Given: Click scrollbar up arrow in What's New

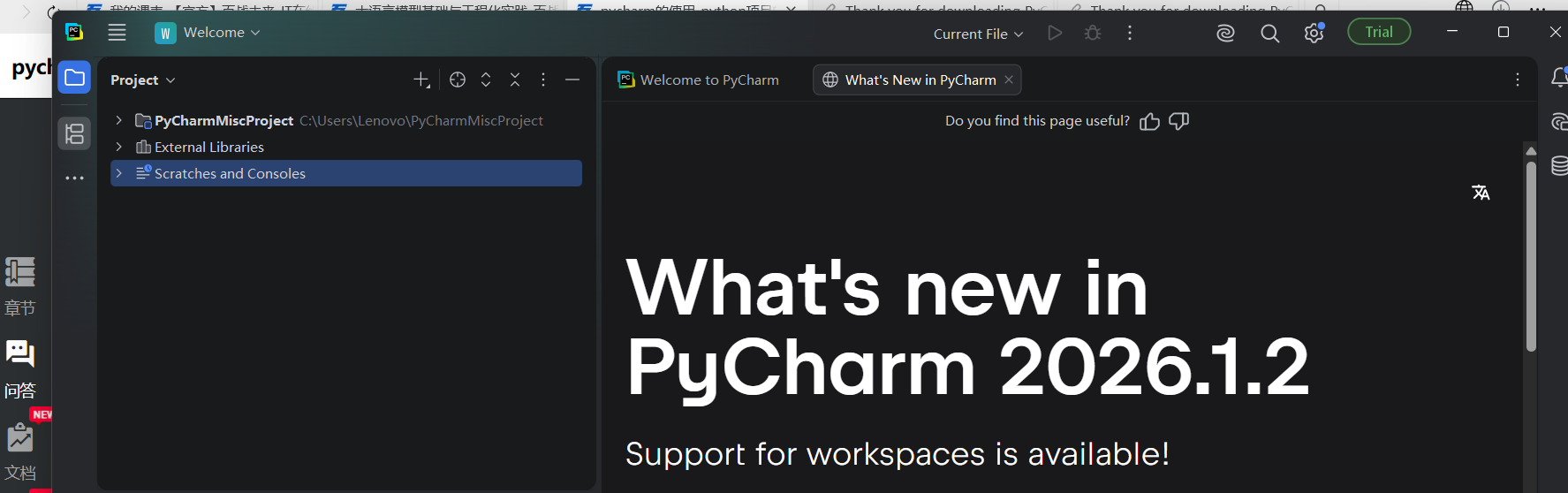Looking at the screenshot, I should (1531, 151).
